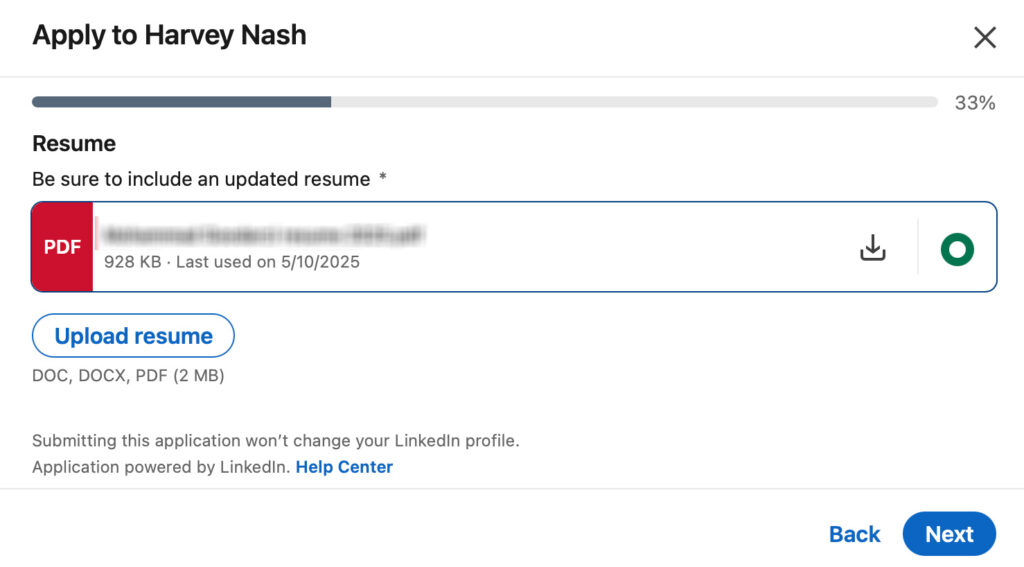Select the resume with the green radio button
The height and width of the screenshot is (567, 1024).
tap(957, 249)
